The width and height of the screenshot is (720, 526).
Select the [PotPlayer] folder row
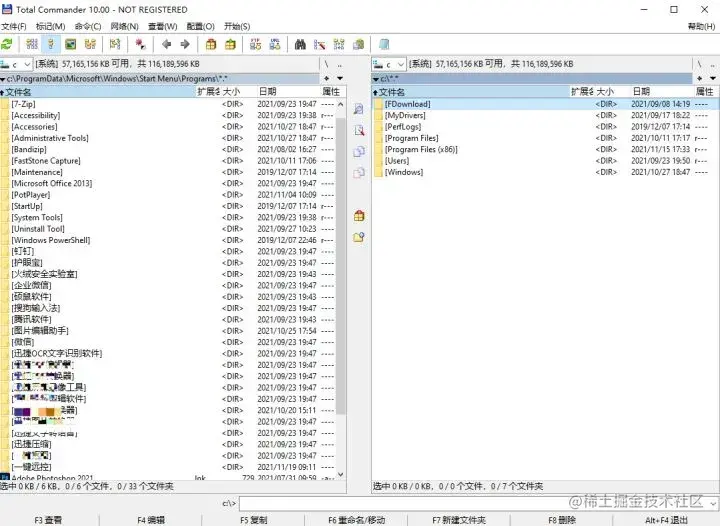pyautogui.click(x=168, y=195)
